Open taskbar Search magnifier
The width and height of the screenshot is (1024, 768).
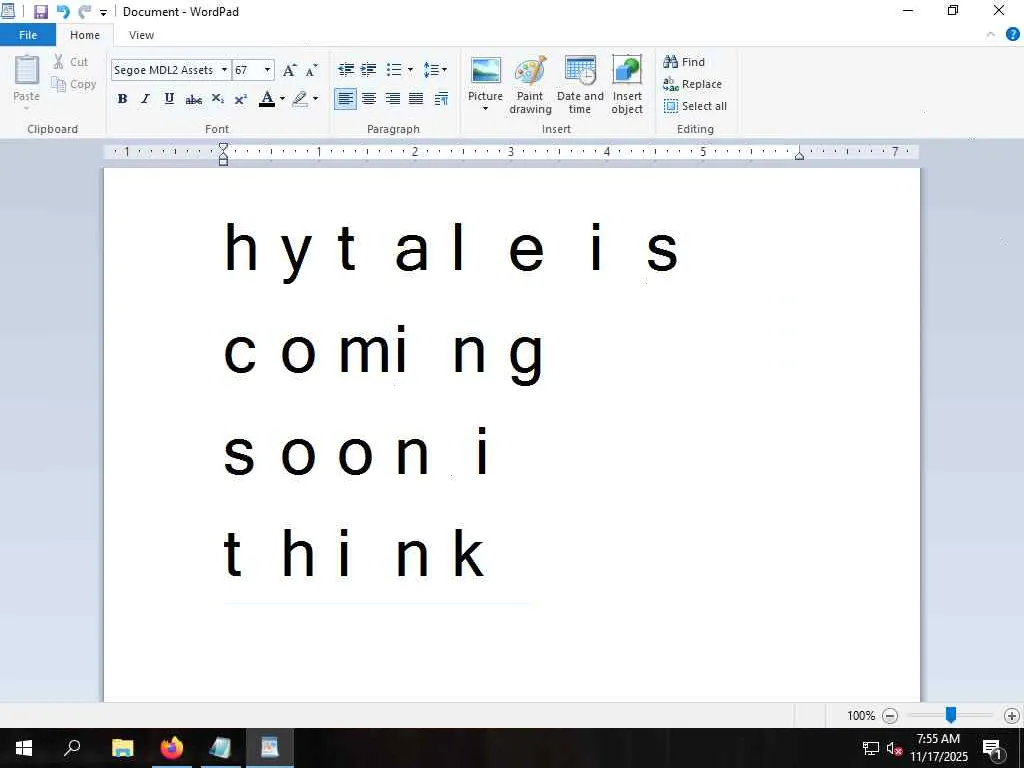72,748
